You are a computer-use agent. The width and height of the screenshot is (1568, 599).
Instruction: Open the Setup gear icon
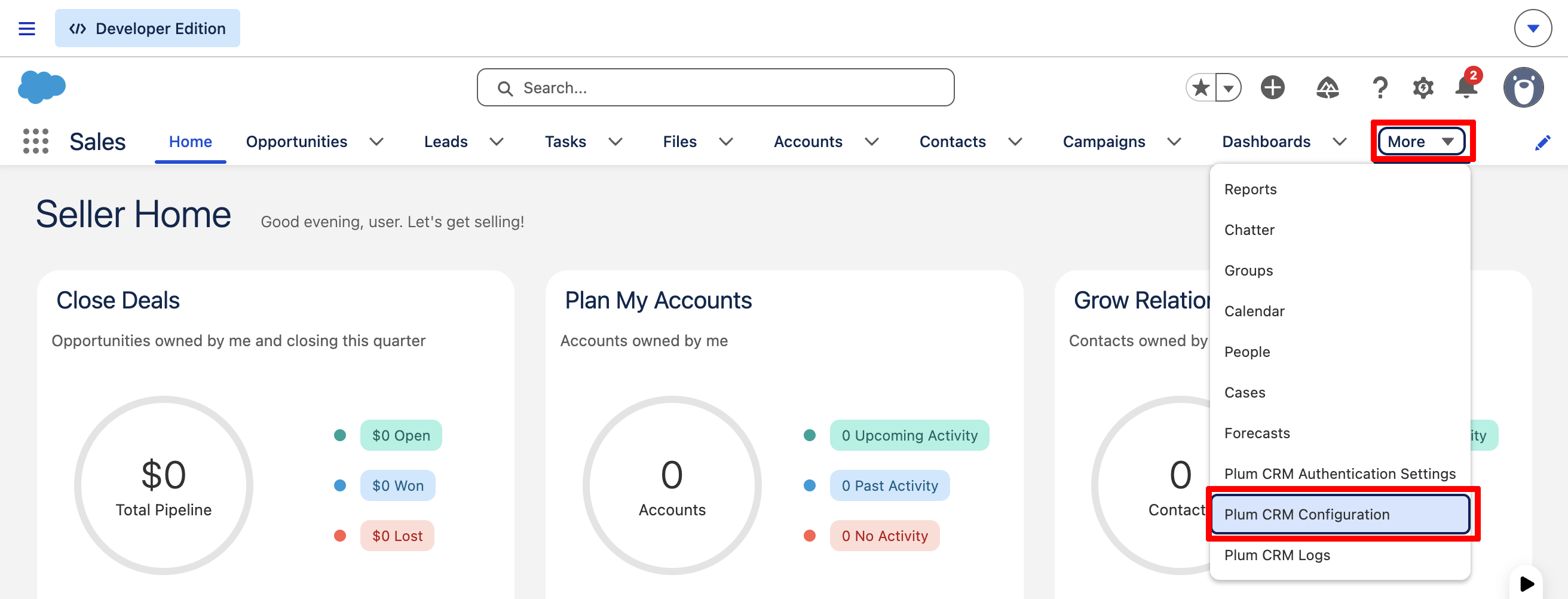(1423, 88)
